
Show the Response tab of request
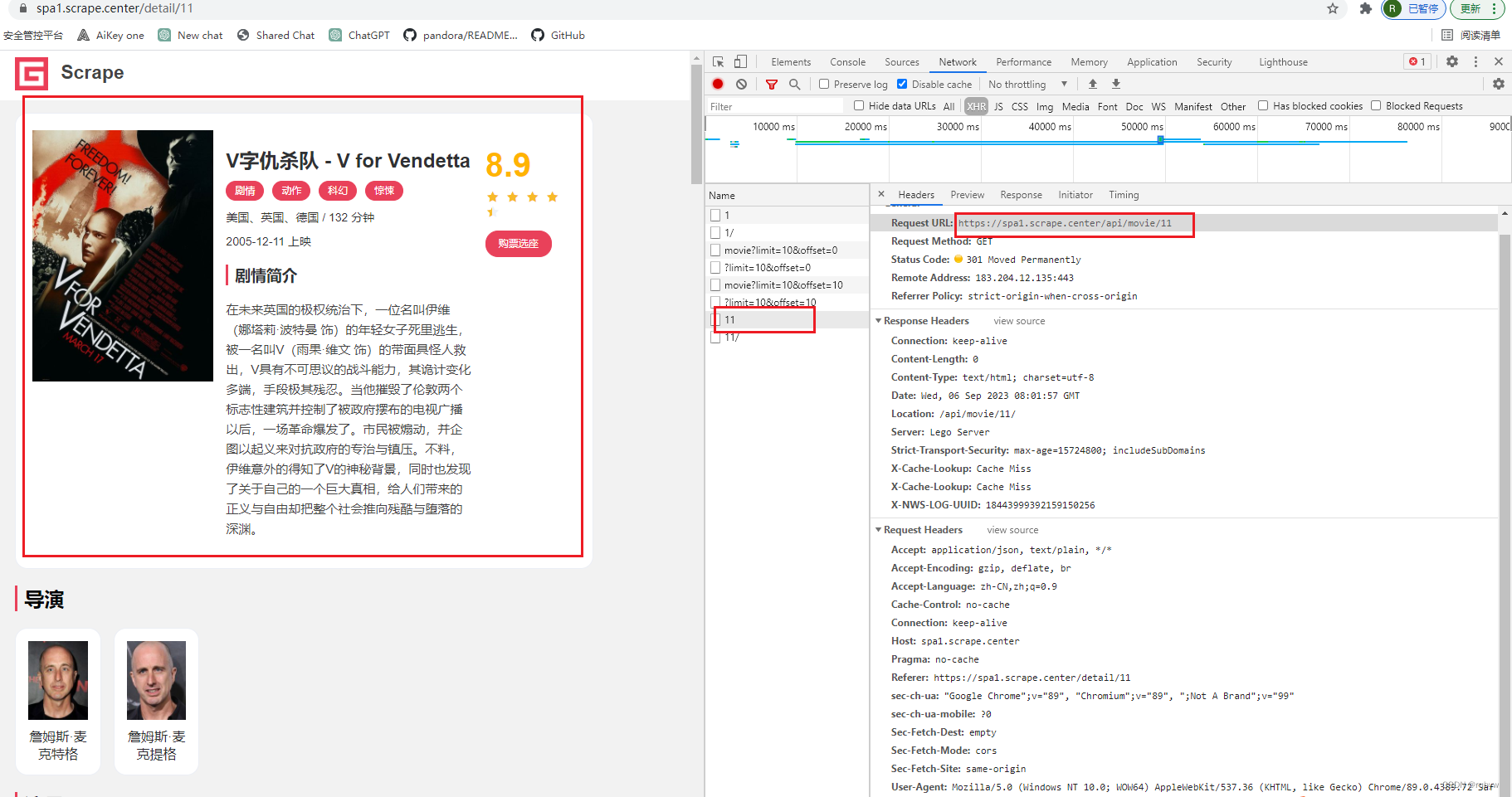[x=1021, y=195]
